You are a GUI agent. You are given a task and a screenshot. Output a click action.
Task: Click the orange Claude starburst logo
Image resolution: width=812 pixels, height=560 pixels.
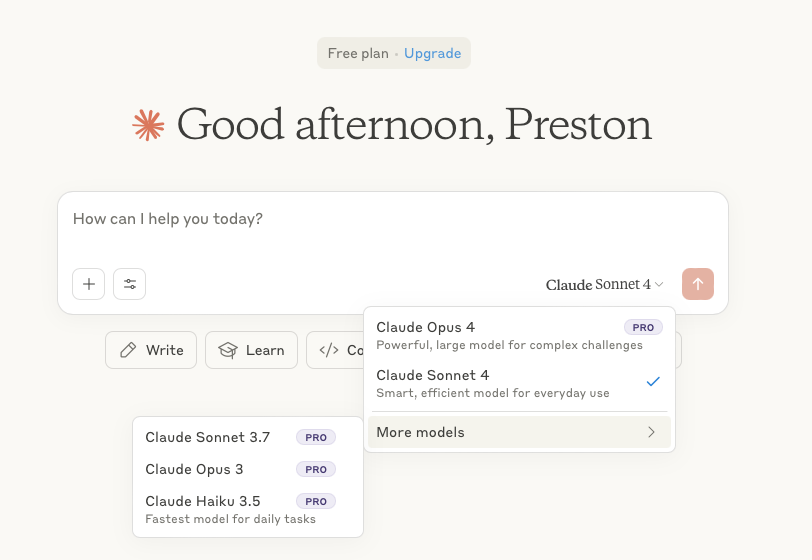pyautogui.click(x=148, y=125)
